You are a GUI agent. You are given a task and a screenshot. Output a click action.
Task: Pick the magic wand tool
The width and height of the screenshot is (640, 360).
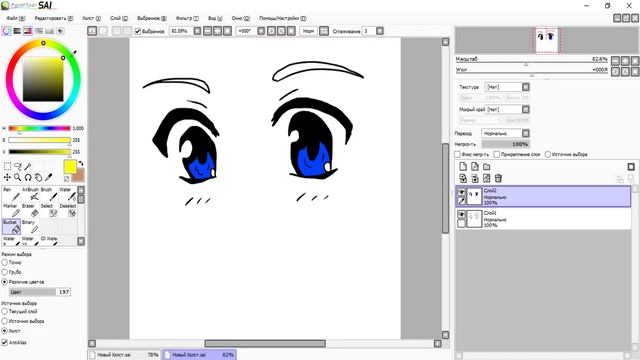click(28, 166)
